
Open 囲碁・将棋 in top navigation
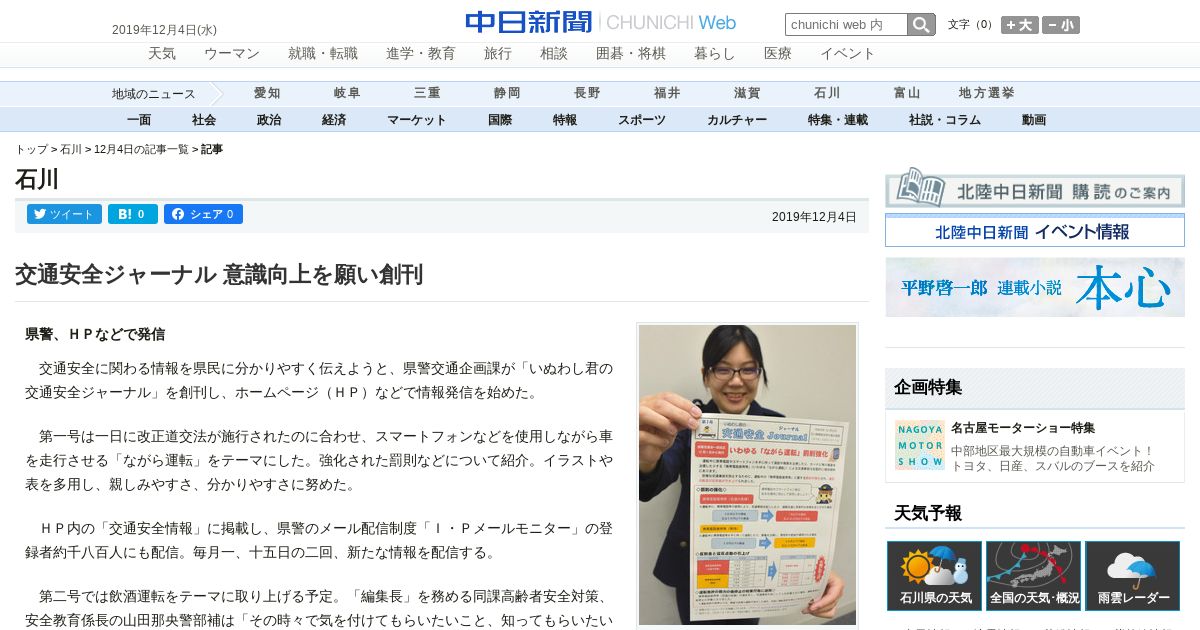click(x=631, y=54)
